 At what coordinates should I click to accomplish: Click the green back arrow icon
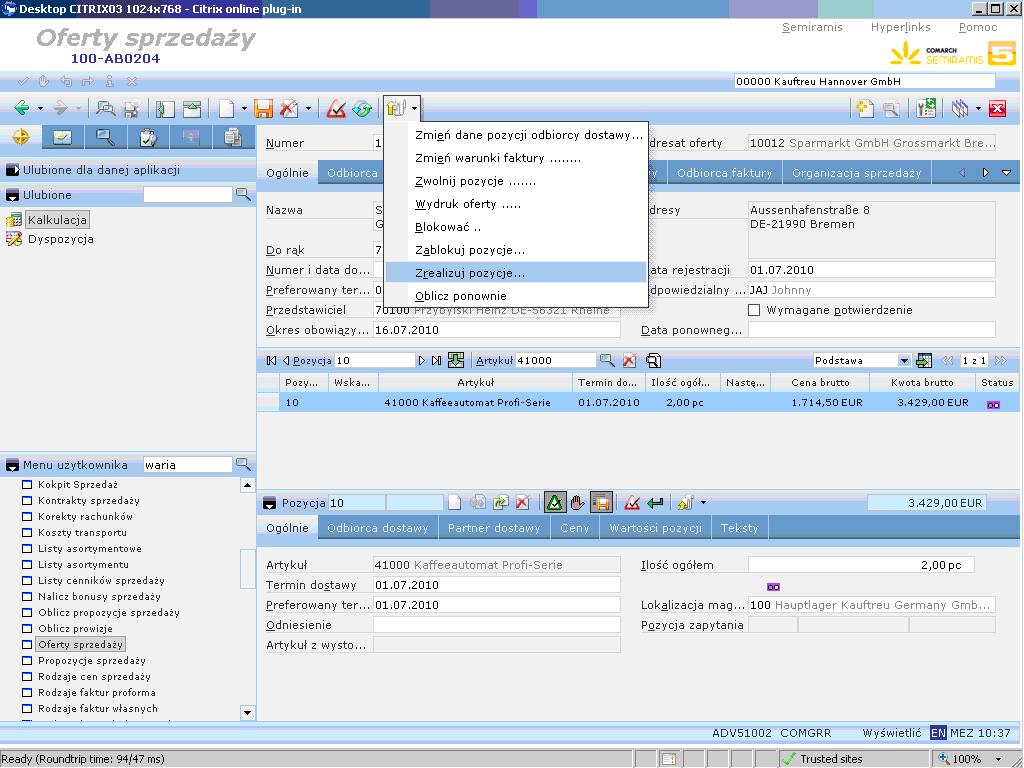click(x=22, y=108)
